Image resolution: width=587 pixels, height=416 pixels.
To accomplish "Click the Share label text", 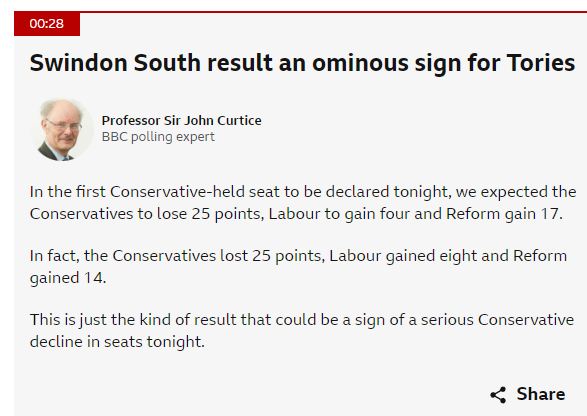I will click(541, 394).
